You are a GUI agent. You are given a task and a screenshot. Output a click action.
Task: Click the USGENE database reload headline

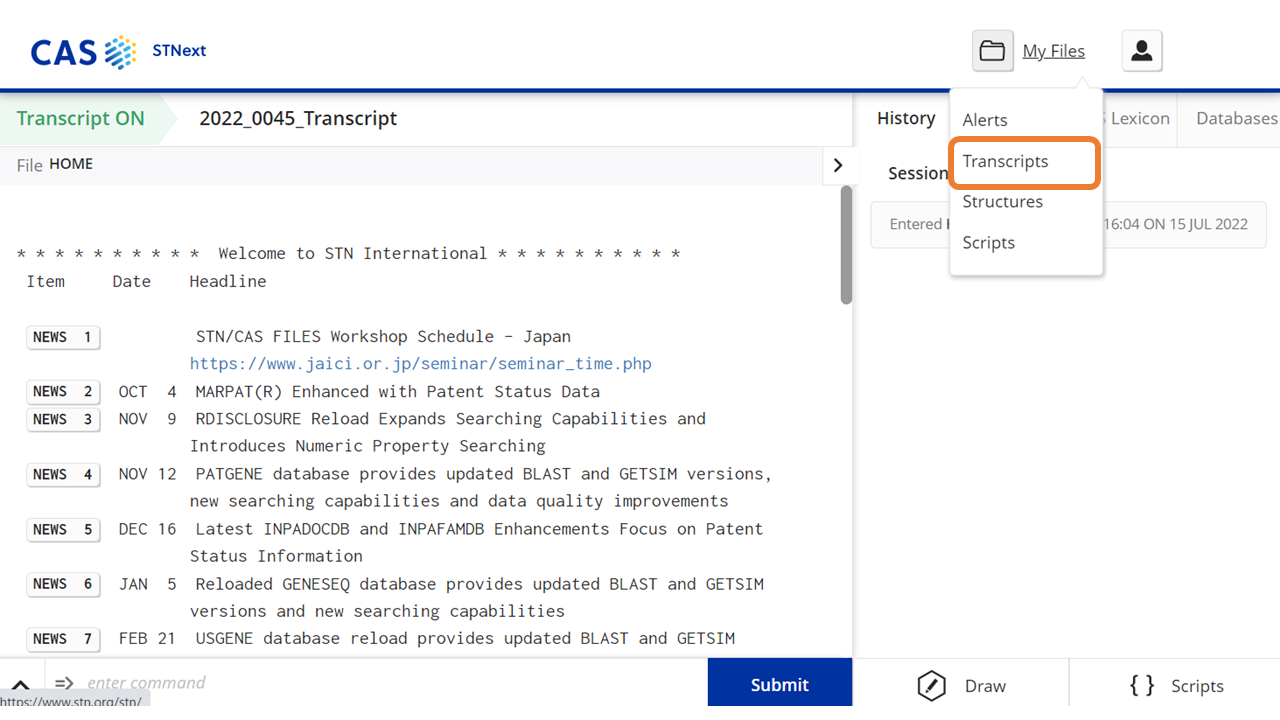pyautogui.click(x=465, y=639)
